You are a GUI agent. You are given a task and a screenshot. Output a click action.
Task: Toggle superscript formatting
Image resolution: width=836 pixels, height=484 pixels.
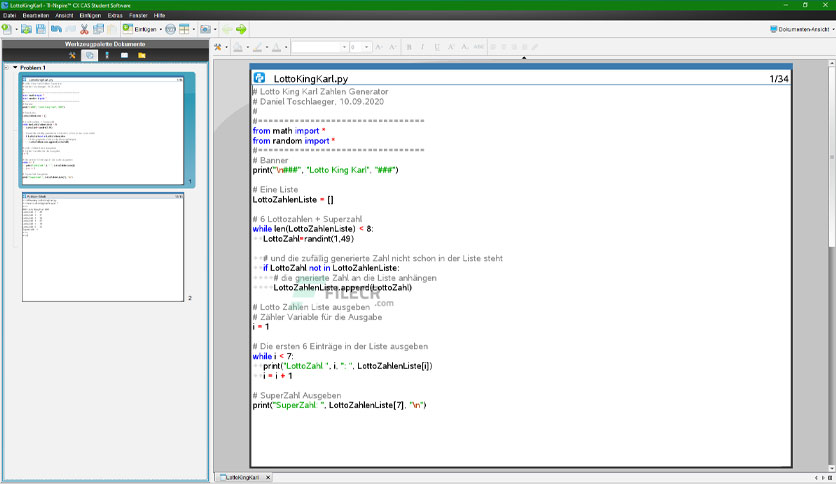(451, 47)
